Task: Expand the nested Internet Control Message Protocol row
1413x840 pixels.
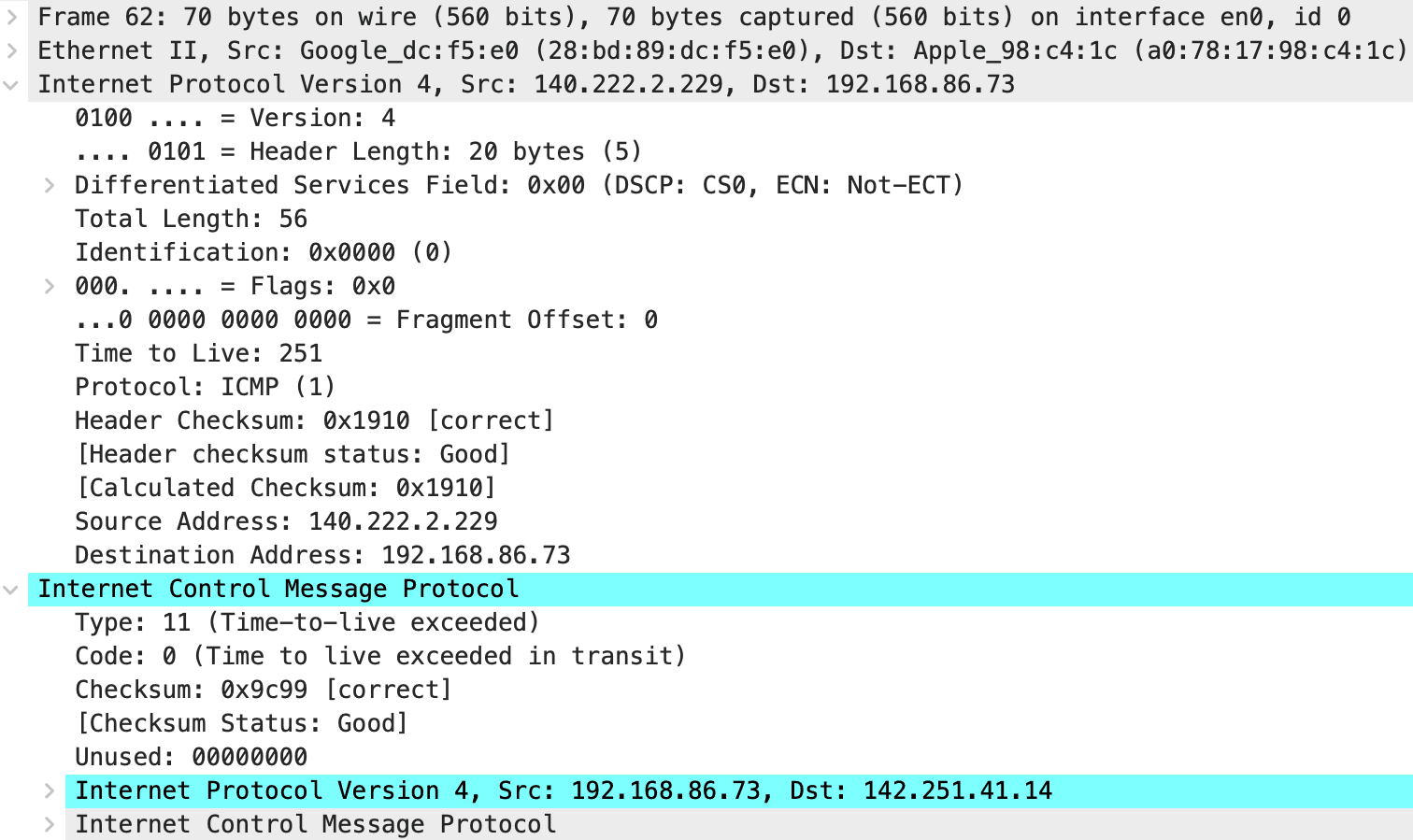Action: 50,824
